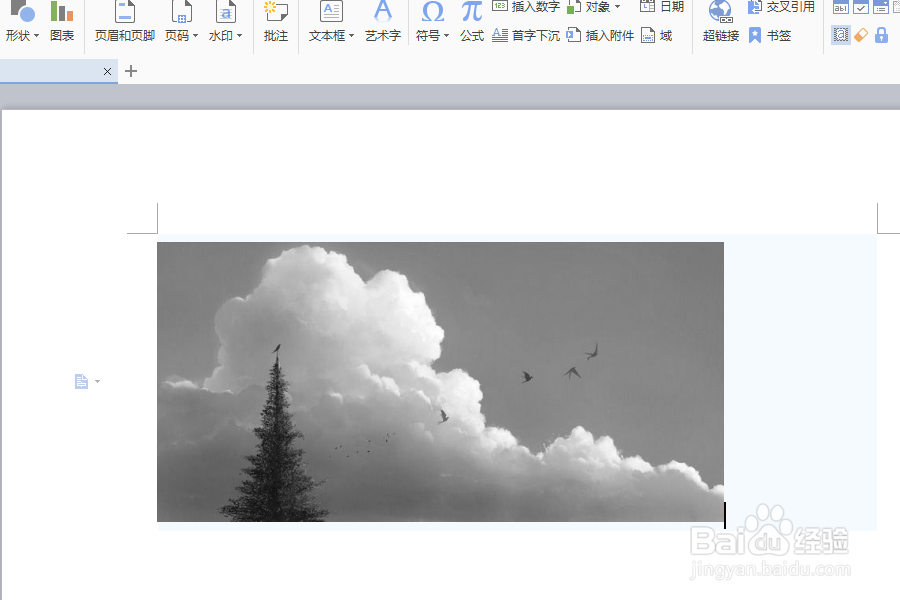Apply 首字下沉 drop cap

pos(526,36)
